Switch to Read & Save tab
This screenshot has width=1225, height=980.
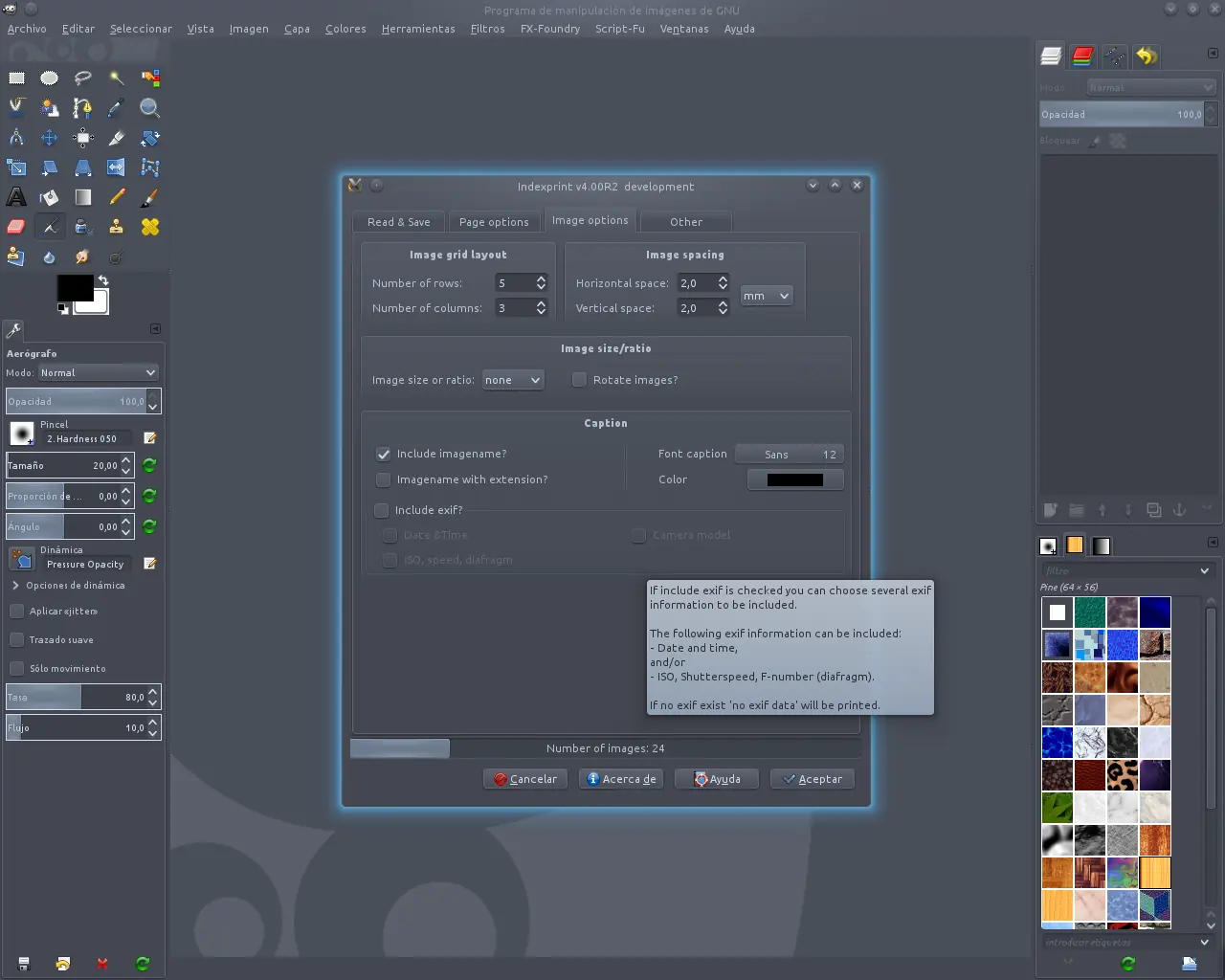(x=399, y=222)
